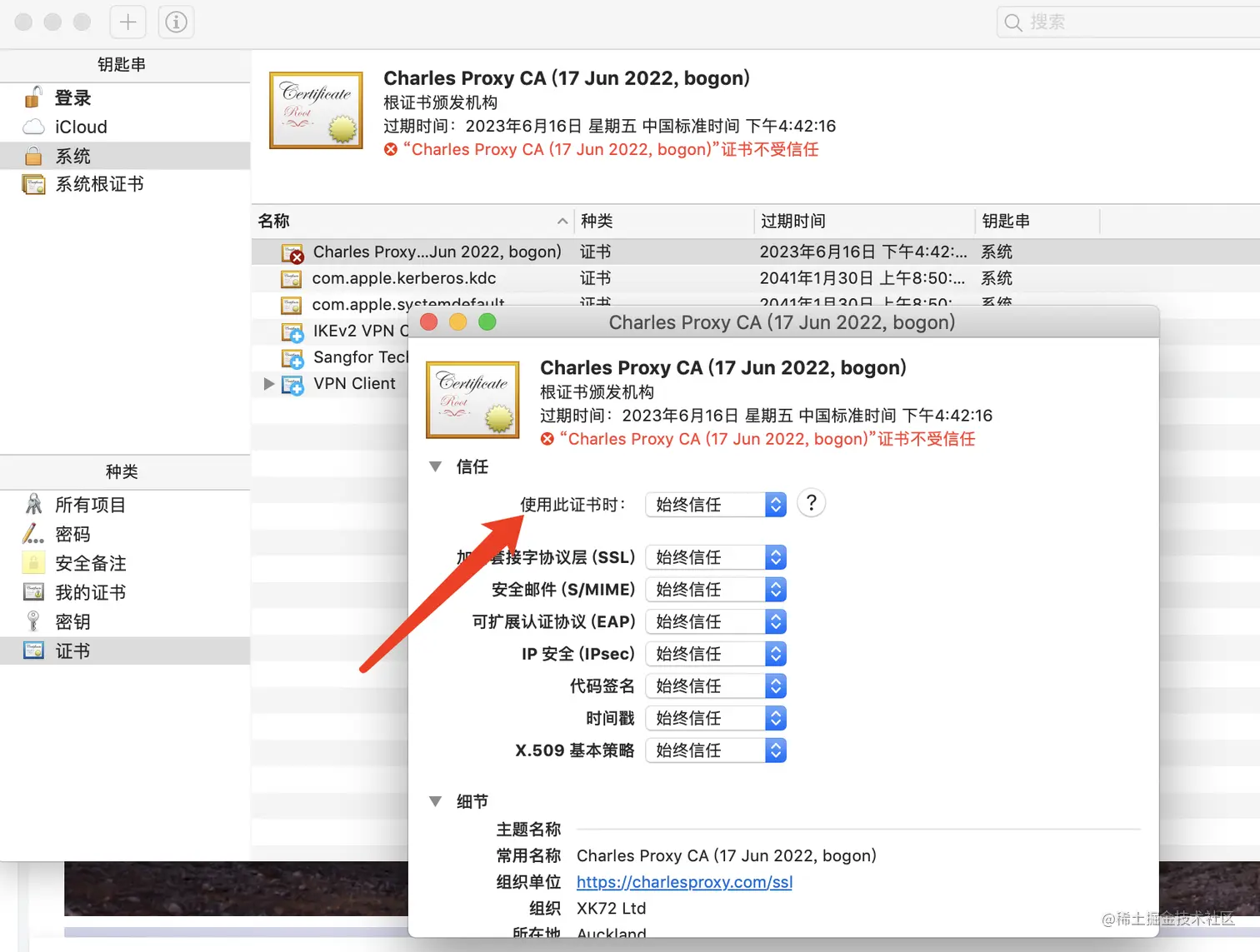
Task: Sort by 过期时间 column header
Action: click(864, 221)
